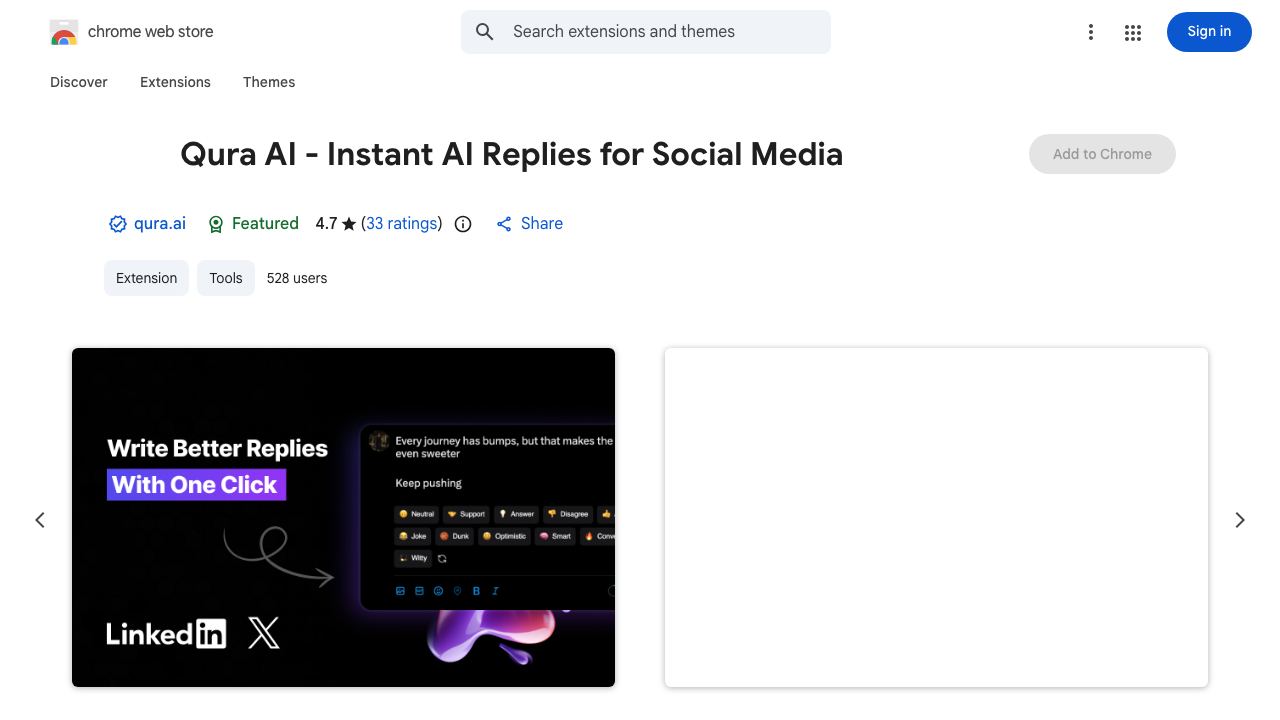The image size is (1280, 720).
Task: Click the italic icon in promo editor
Action: (x=495, y=591)
